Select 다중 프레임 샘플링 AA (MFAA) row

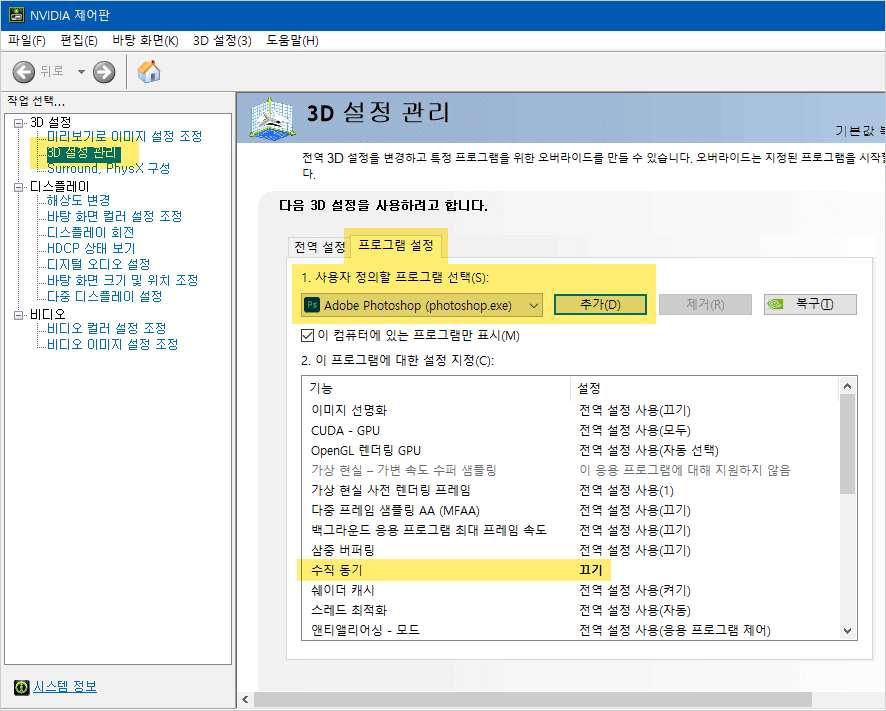tap(571, 510)
